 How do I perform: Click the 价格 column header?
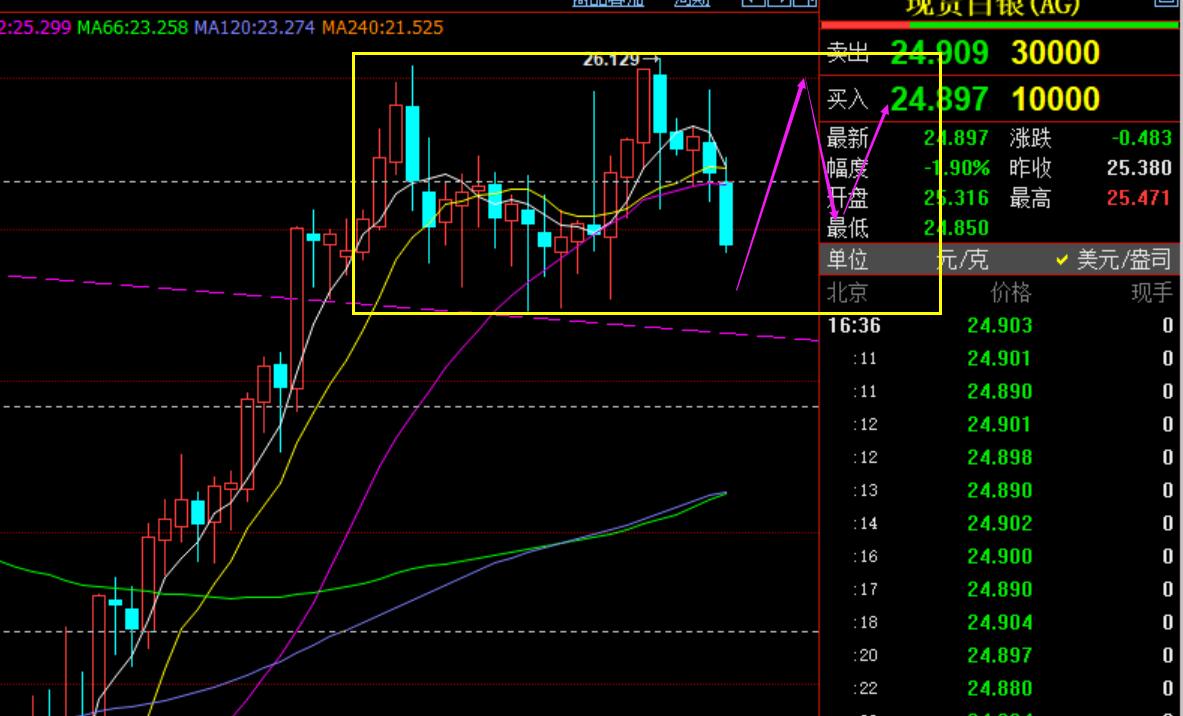tap(1011, 293)
